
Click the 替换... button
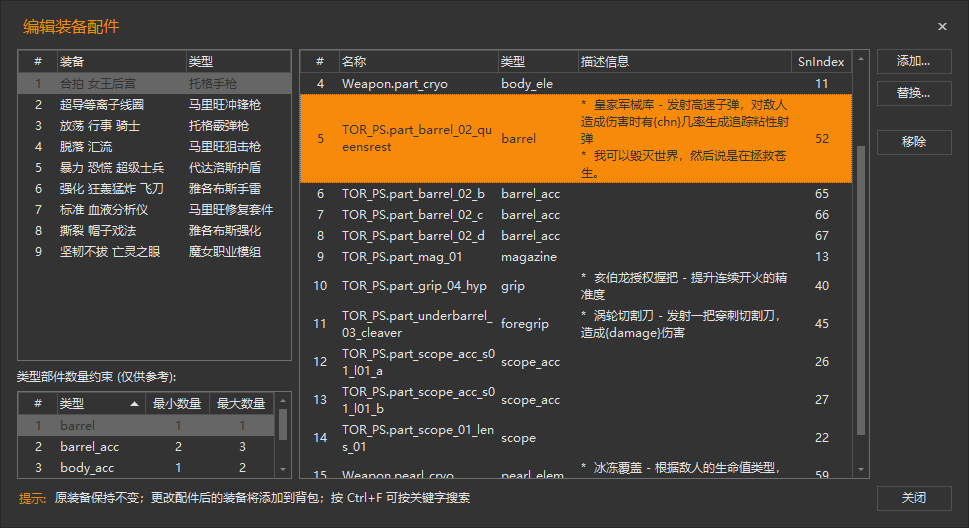point(914,93)
